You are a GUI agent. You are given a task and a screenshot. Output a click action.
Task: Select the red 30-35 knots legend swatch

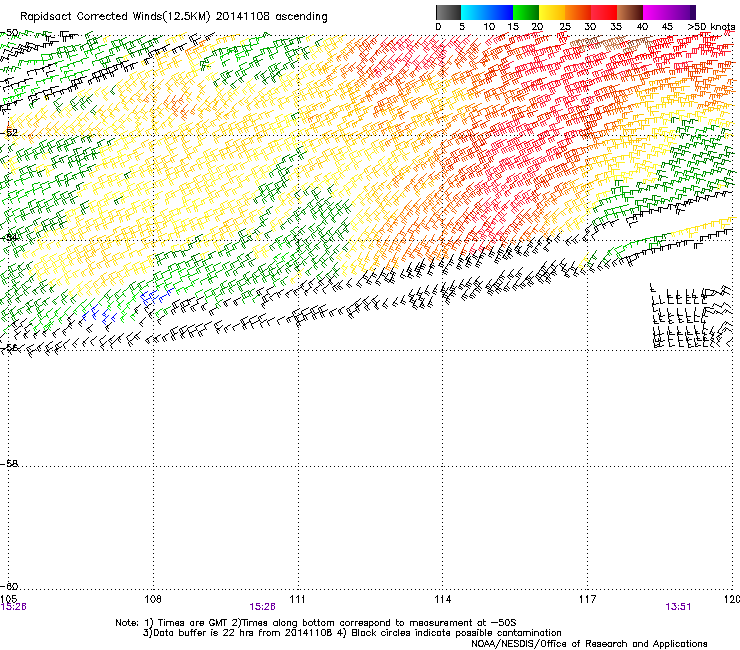point(604,12)
